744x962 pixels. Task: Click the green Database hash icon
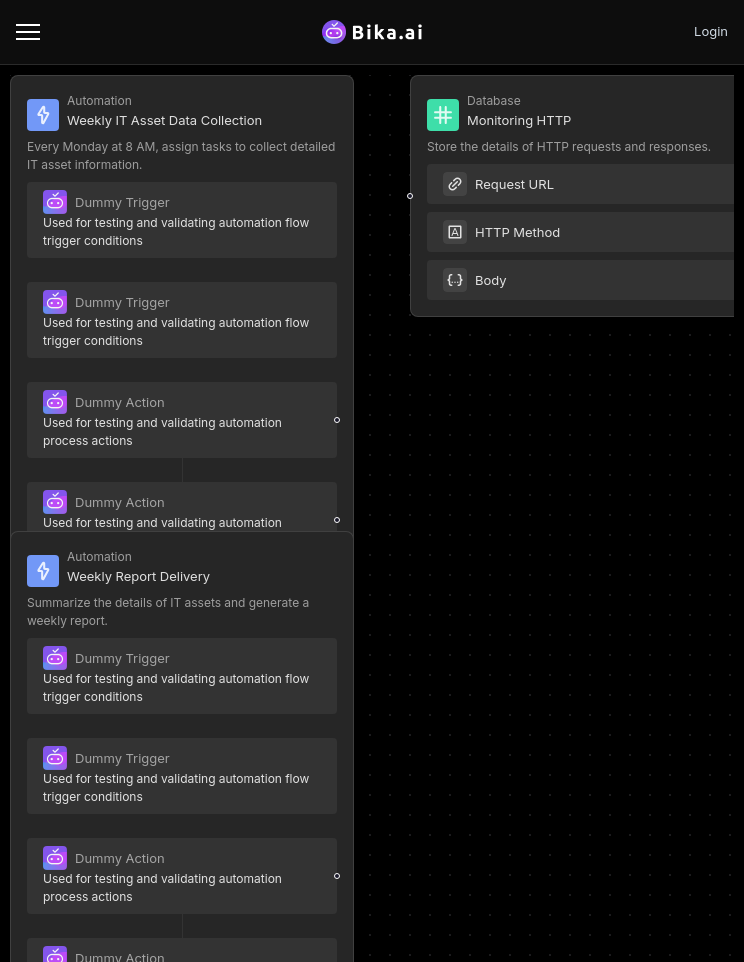tap(443, 115)
